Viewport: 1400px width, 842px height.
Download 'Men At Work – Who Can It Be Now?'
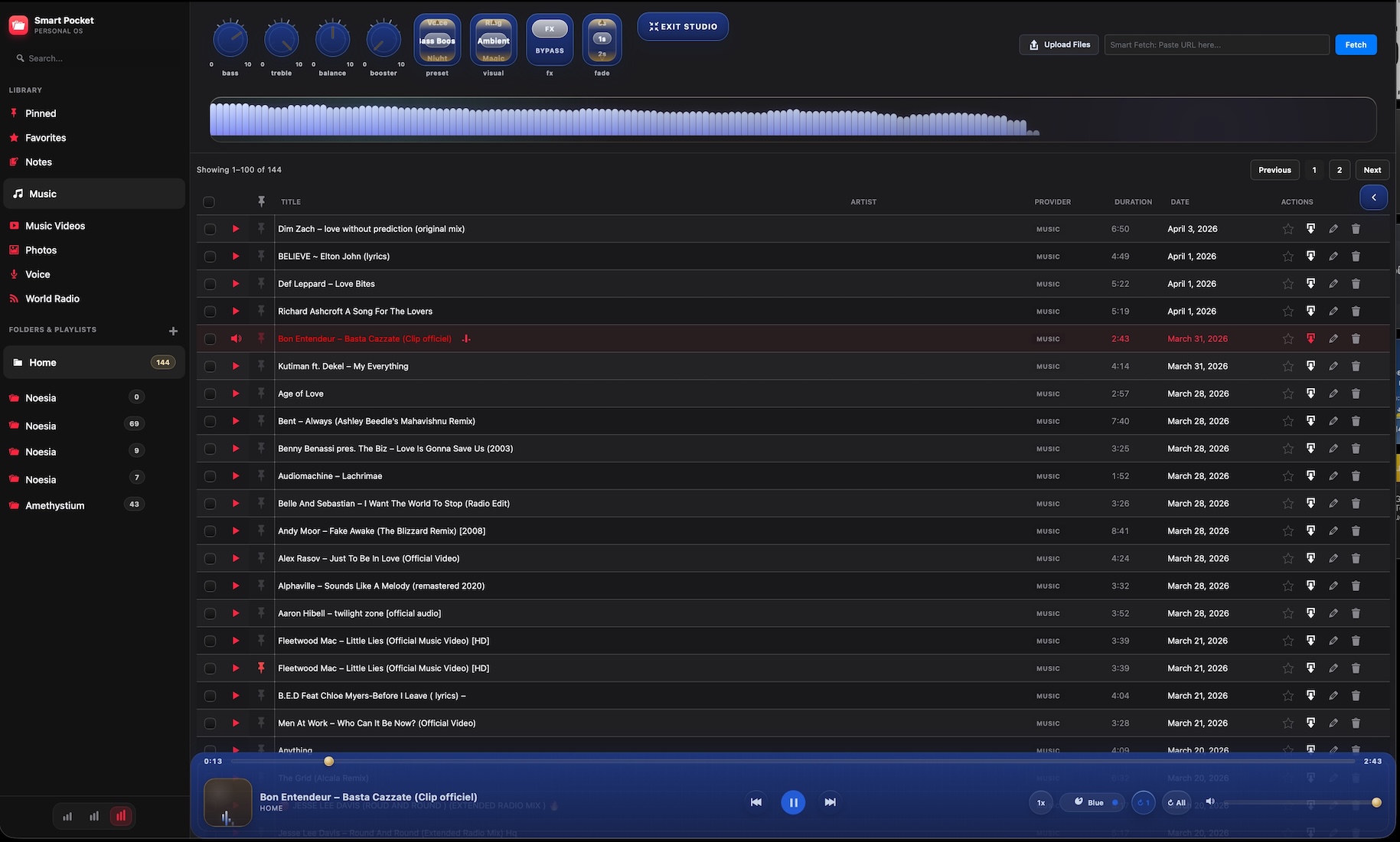(x=1310, y=723)
